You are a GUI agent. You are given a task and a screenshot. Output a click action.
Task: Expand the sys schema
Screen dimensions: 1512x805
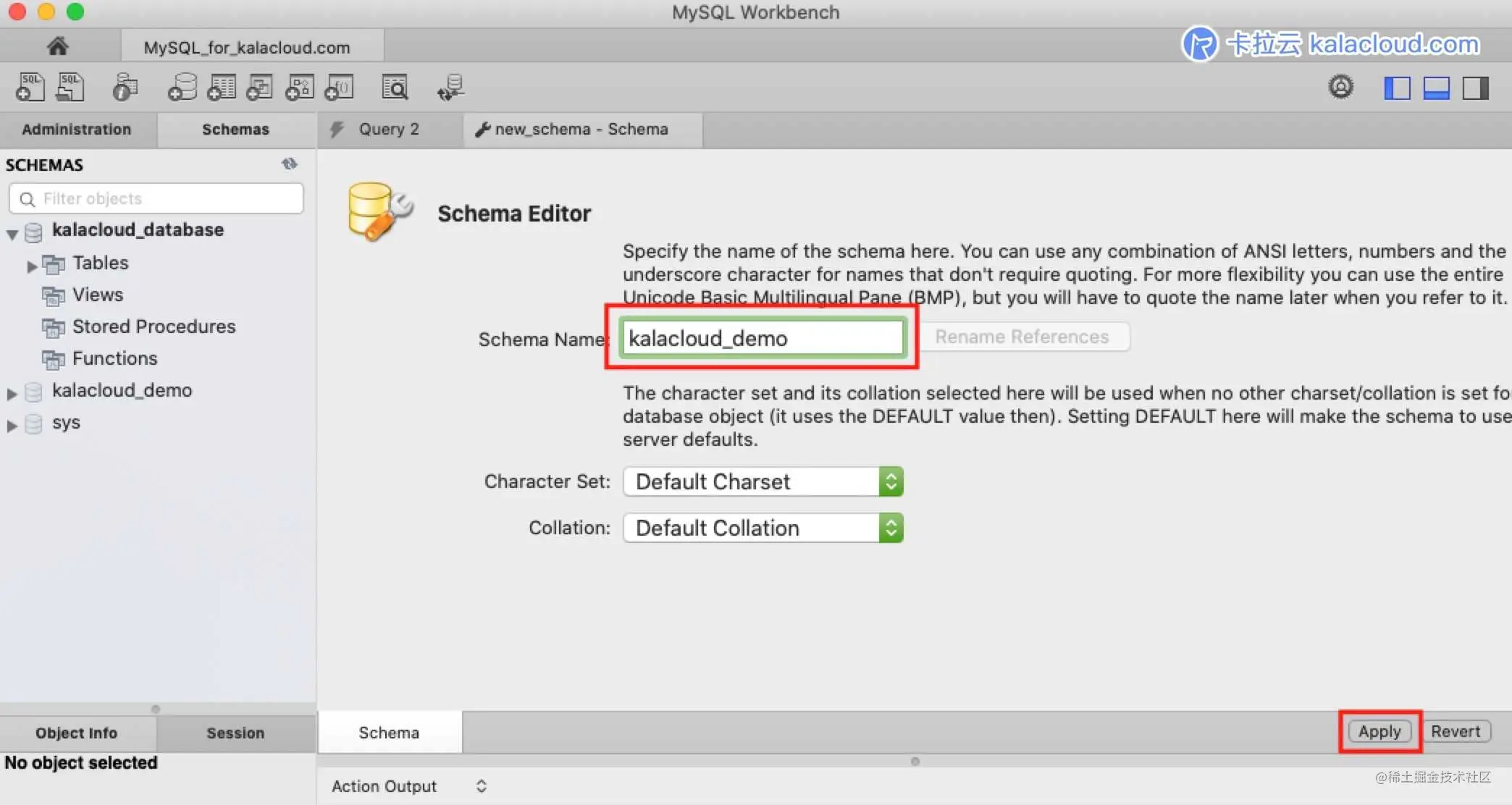point(12,425)
